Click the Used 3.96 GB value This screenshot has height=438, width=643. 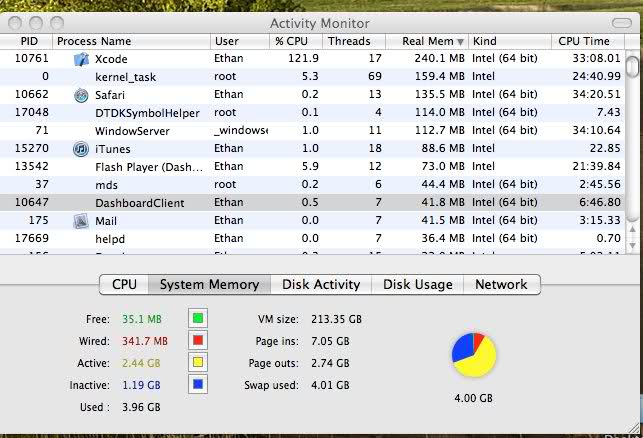(141, 407)
